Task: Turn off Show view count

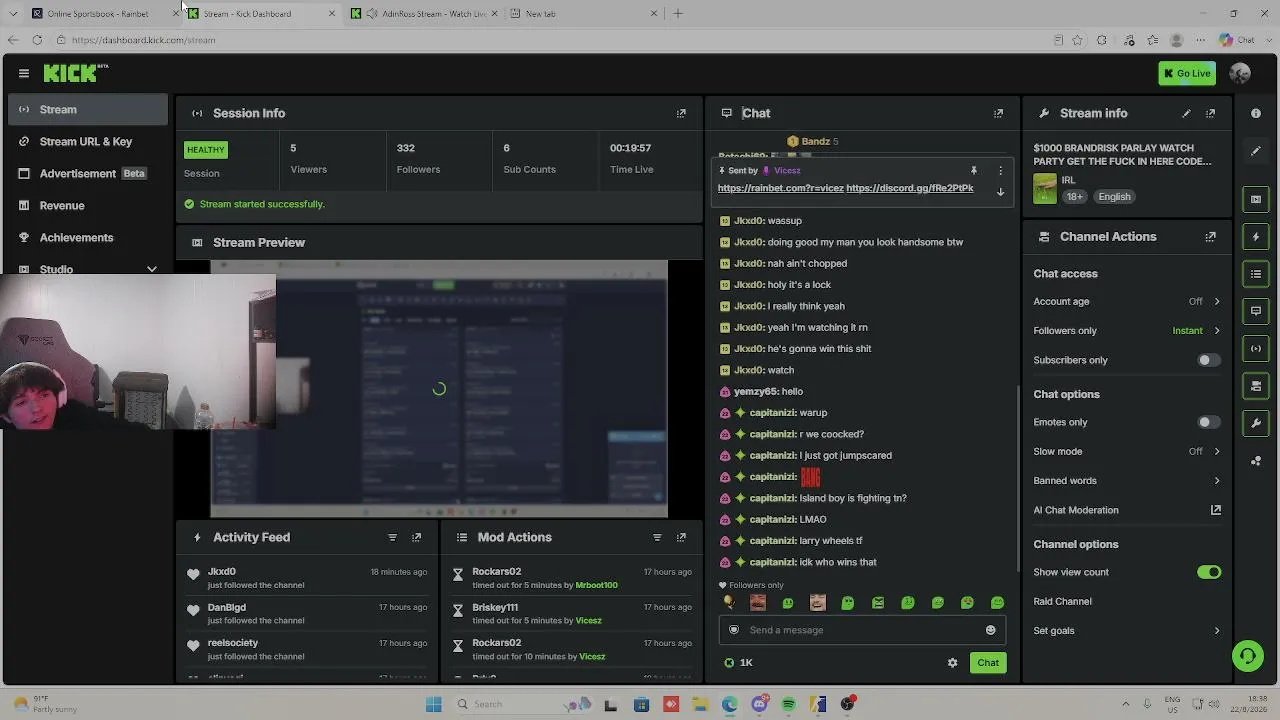Action: [x=1209, y=572]
